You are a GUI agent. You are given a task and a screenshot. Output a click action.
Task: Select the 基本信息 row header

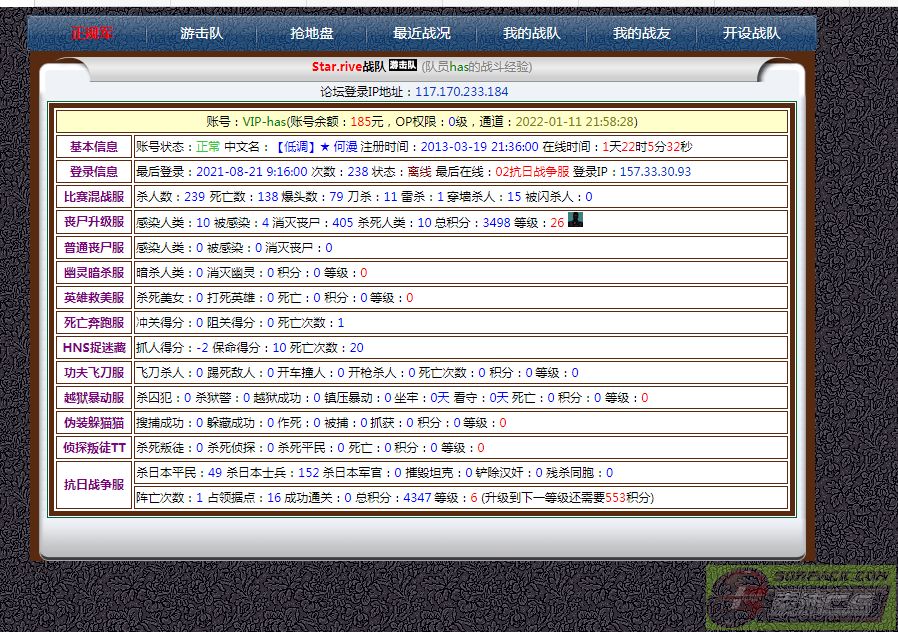(x=94, y=147)
